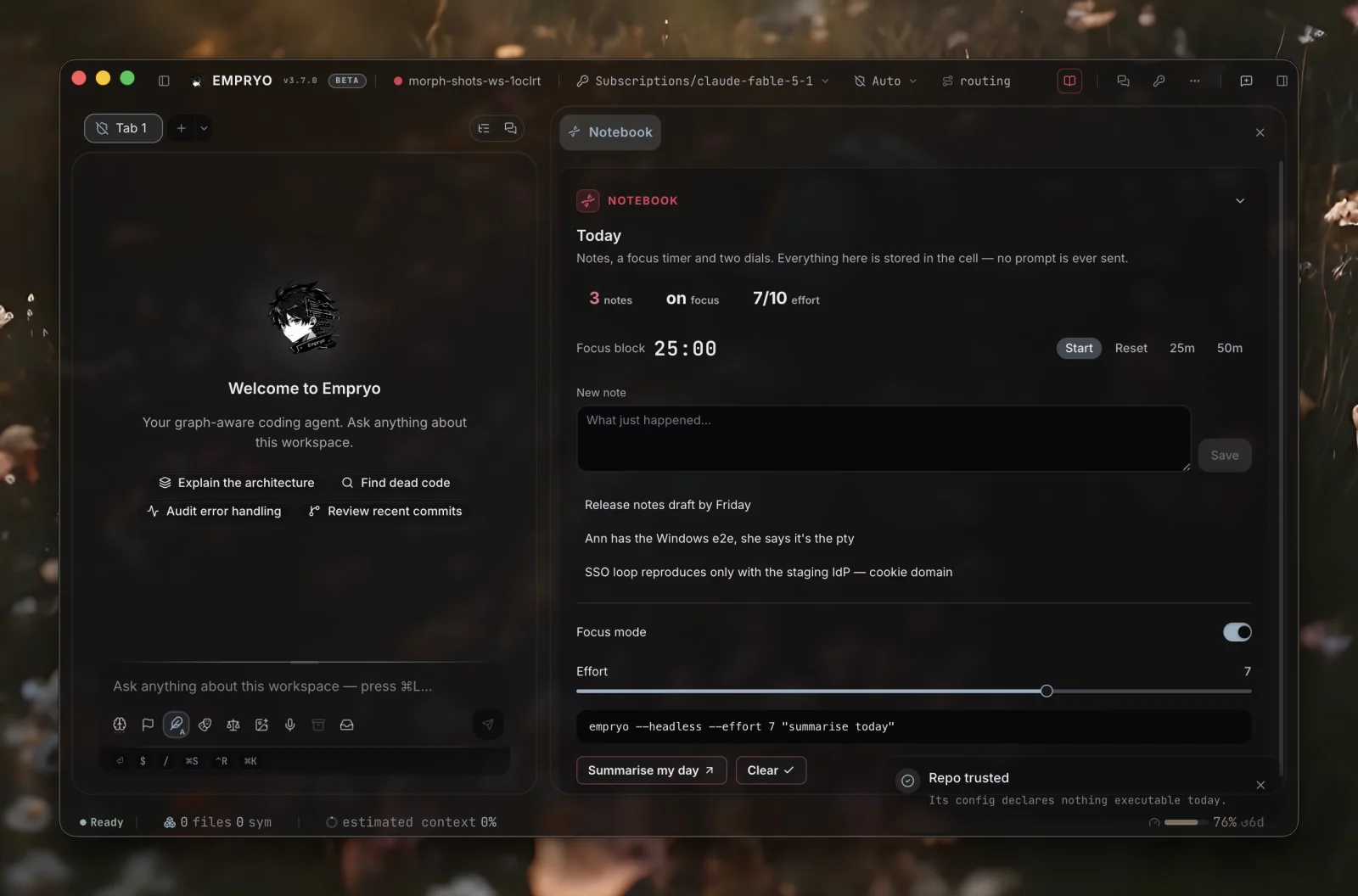Click the ^R shortcut hint
The height and width of the screenshot is (896, 1358).
tap(222, 761)
